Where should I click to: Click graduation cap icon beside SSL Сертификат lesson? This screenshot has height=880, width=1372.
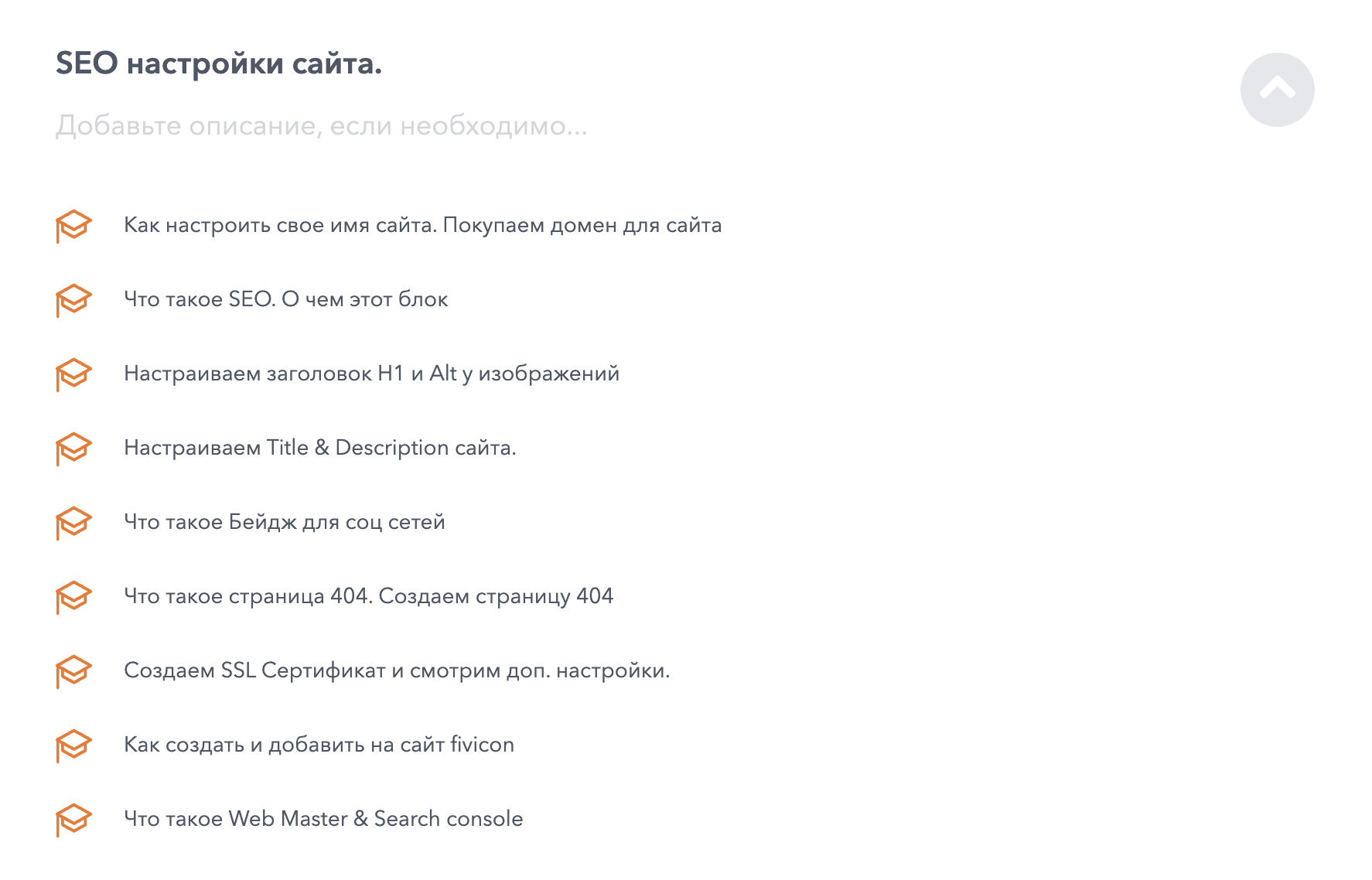click(x=73, y=671)
